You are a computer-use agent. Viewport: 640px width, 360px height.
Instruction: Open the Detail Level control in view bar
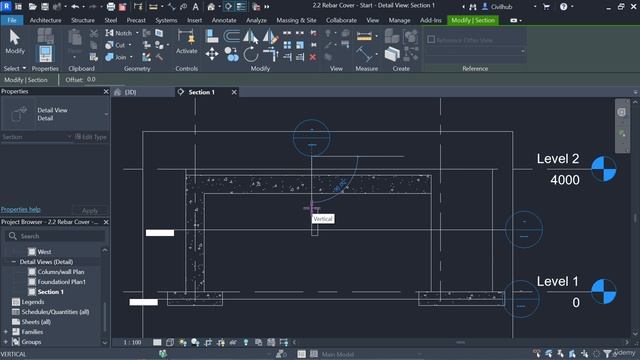pos(157,342)
